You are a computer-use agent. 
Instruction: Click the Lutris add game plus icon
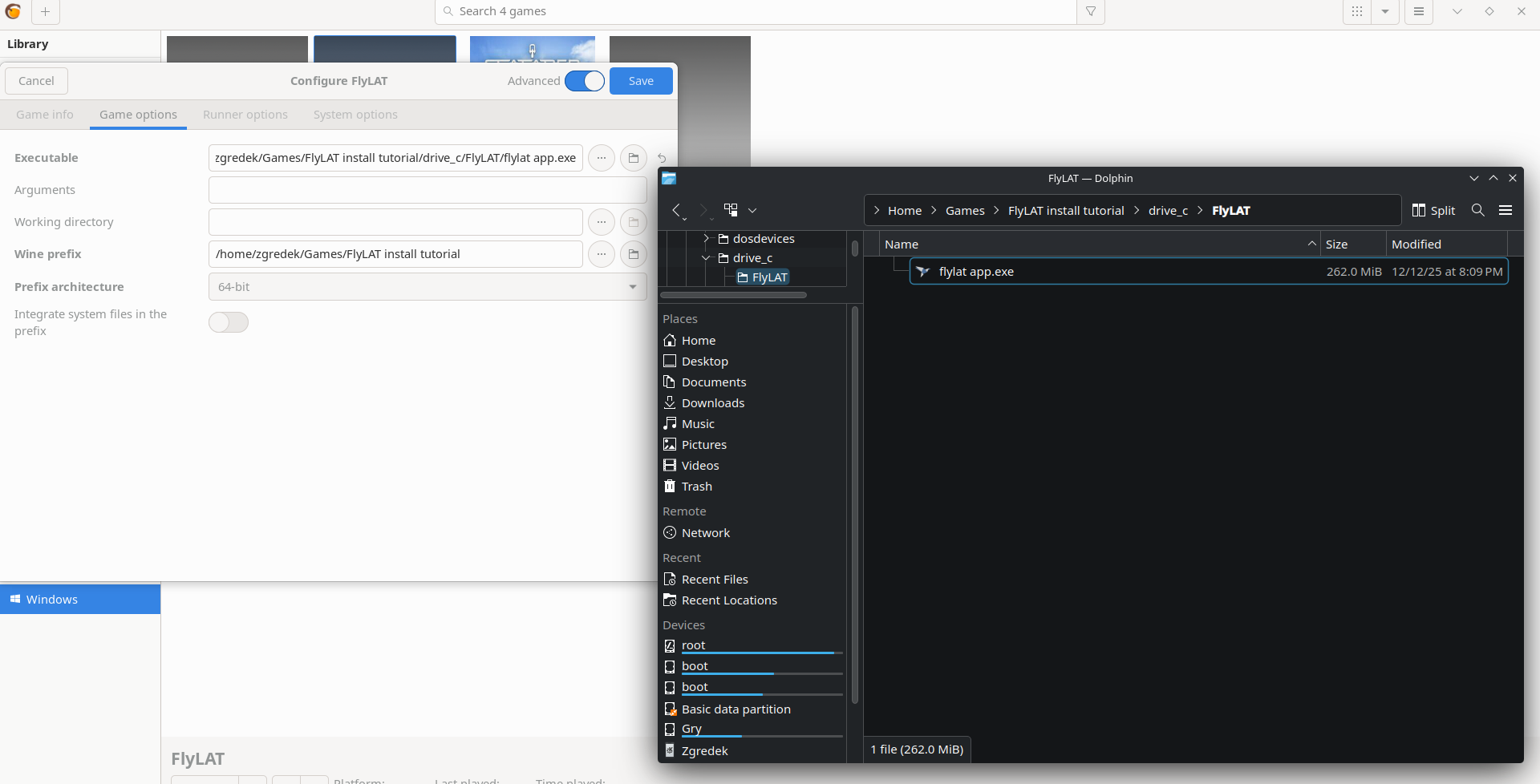(45, 12)
